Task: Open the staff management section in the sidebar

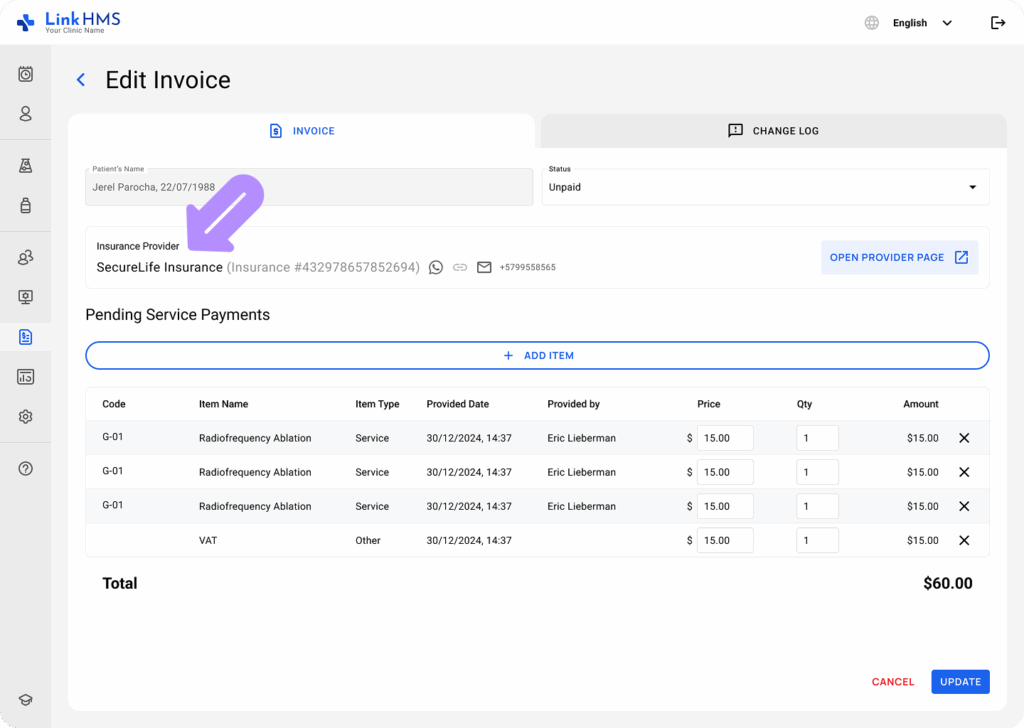Action: pos(25,257)
